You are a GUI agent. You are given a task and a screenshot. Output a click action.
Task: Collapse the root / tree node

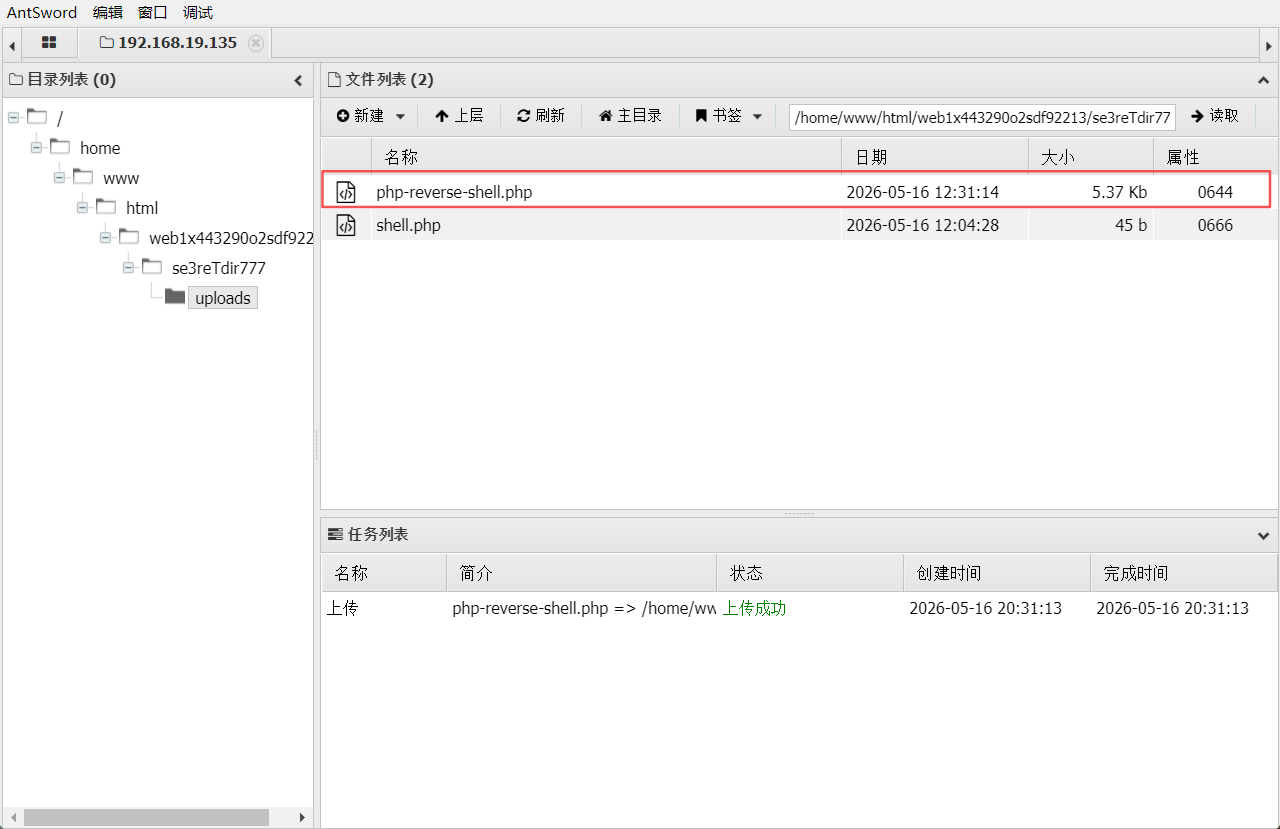click(13, 117)
